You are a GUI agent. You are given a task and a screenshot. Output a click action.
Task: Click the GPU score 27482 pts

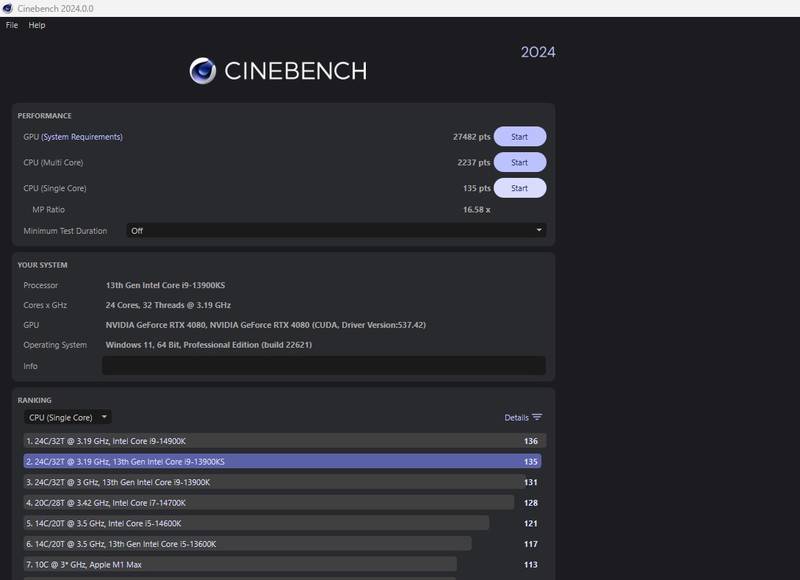471,137
